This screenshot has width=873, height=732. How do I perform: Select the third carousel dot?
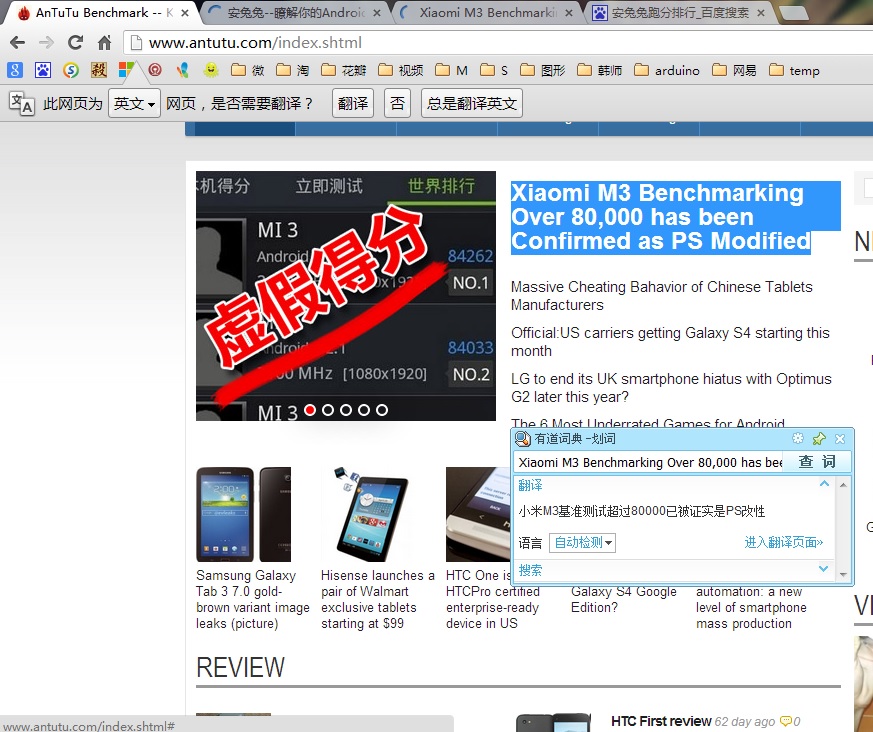click(x=346, y=410)
